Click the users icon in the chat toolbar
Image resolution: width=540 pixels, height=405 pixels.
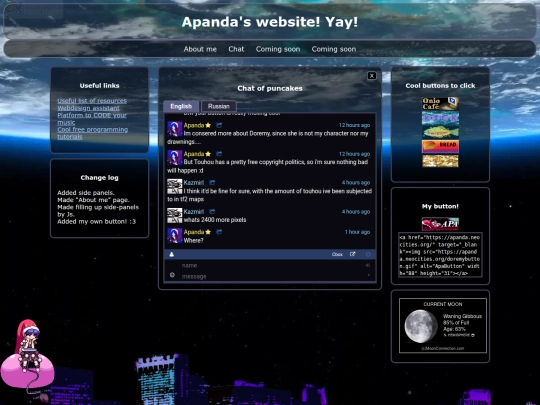pos(172,255)
